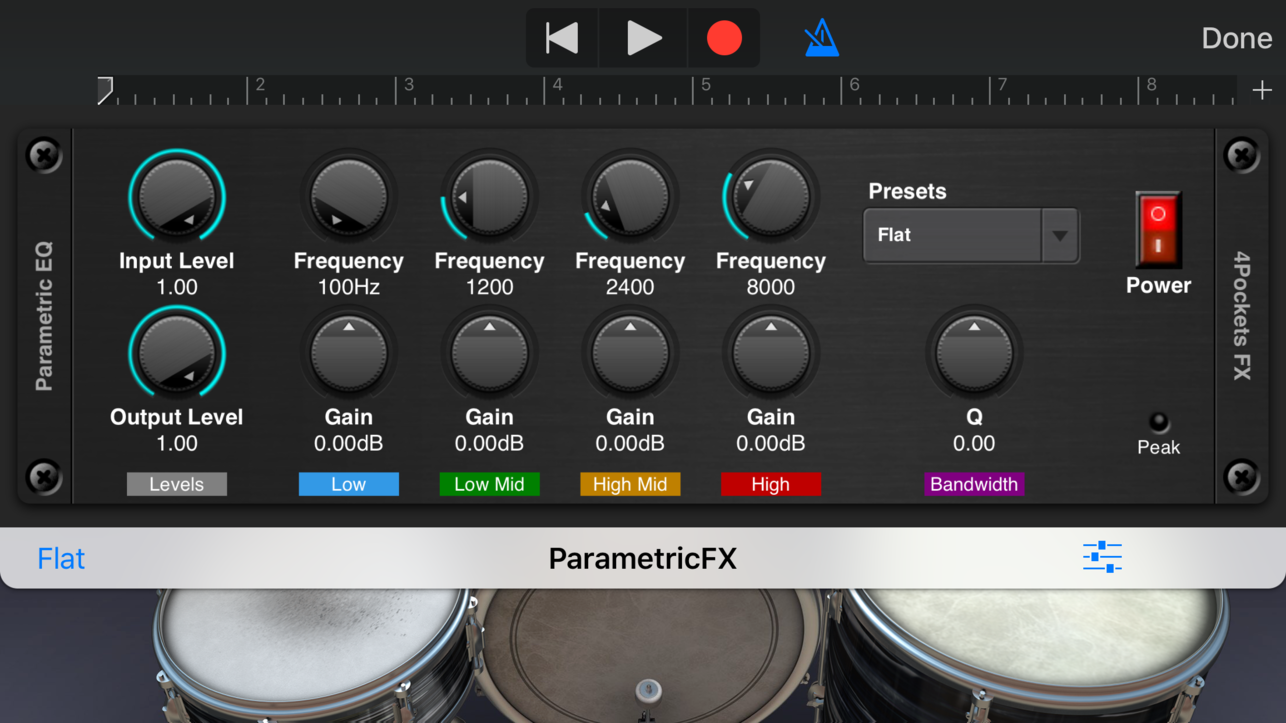Expand the Presets dropdown arrow

[x=1060, y=235]
